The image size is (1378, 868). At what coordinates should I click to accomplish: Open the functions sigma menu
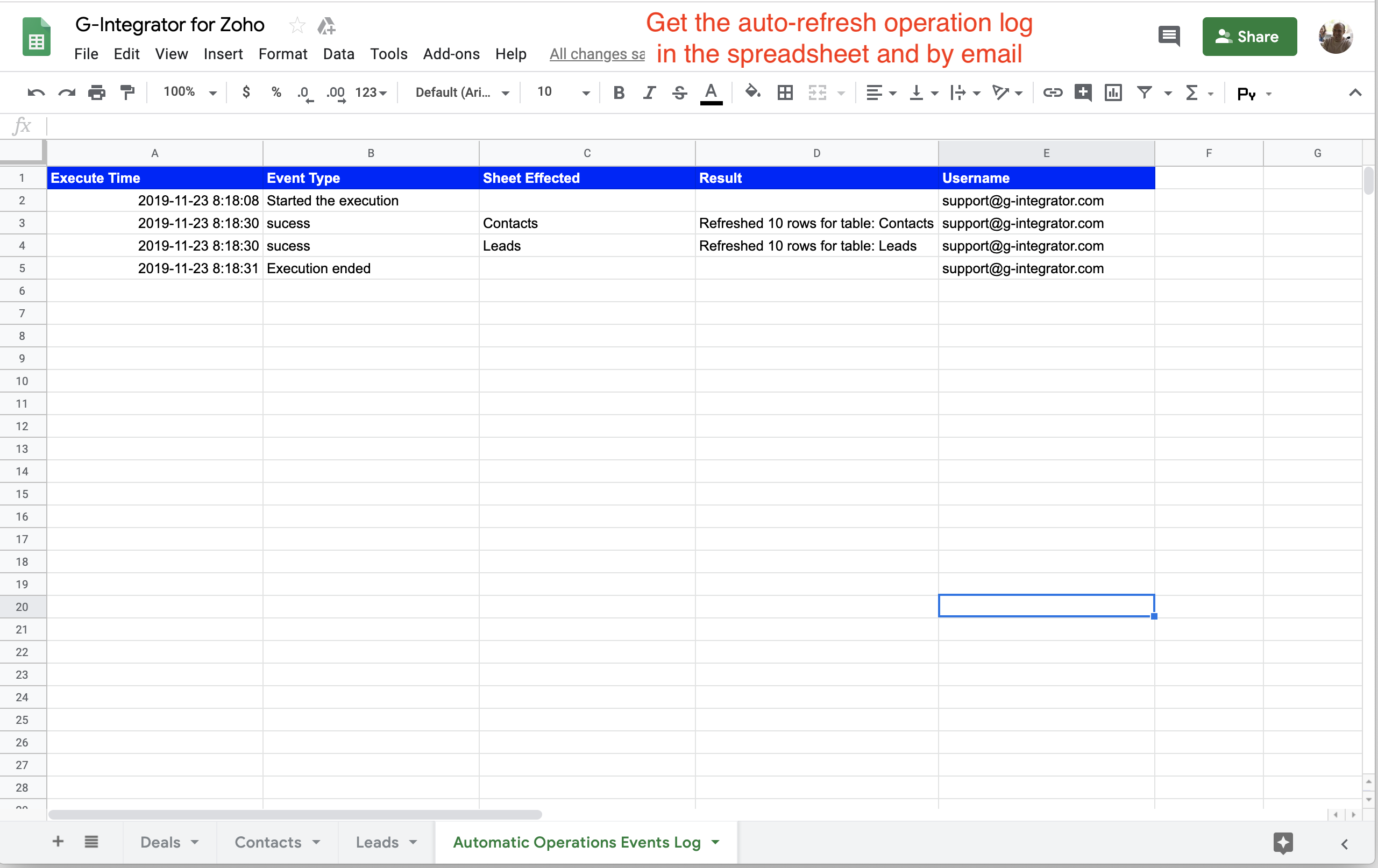pos(1198,93)
